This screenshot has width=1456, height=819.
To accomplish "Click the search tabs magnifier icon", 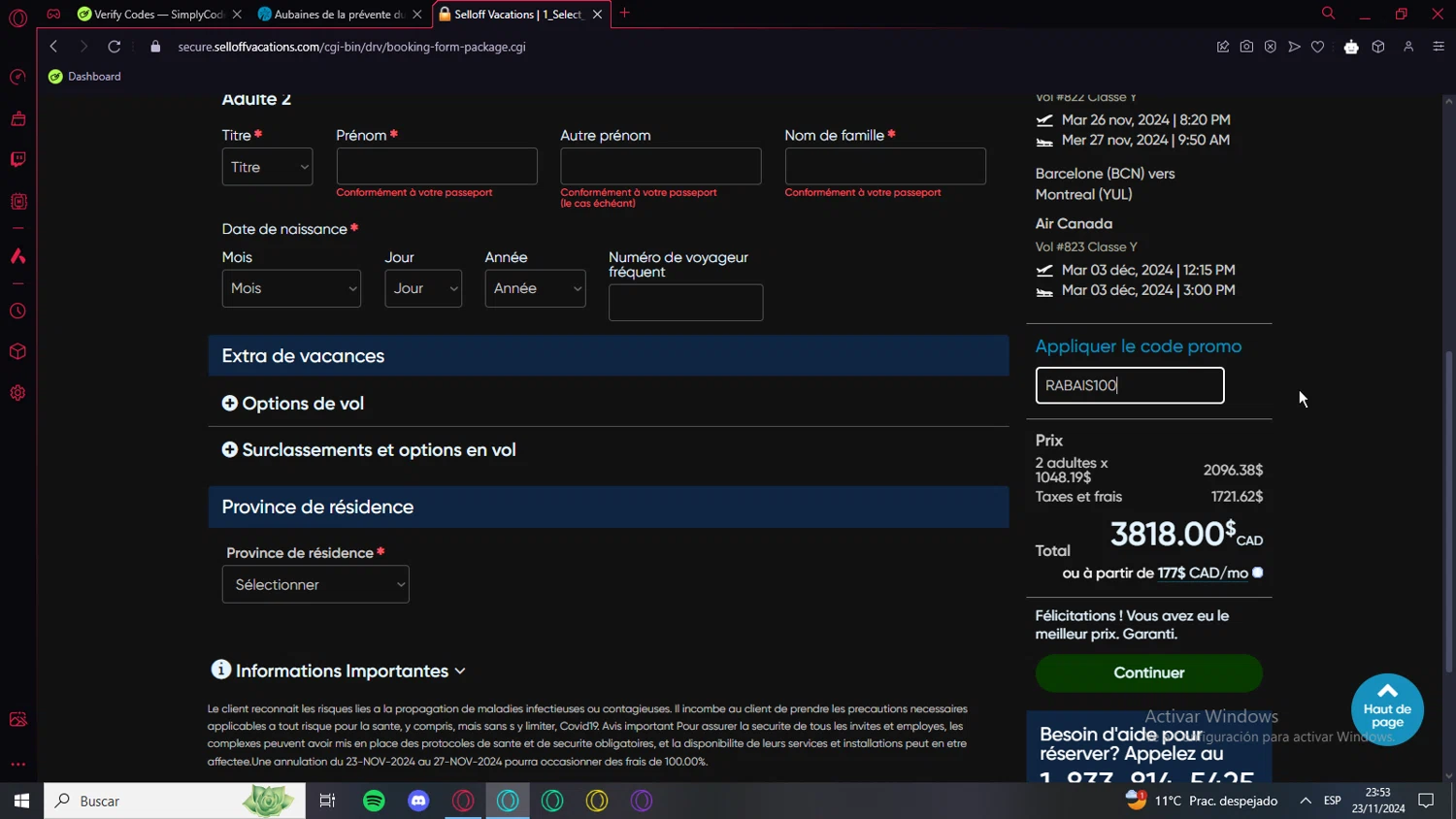I will [x=1328, y=14].
